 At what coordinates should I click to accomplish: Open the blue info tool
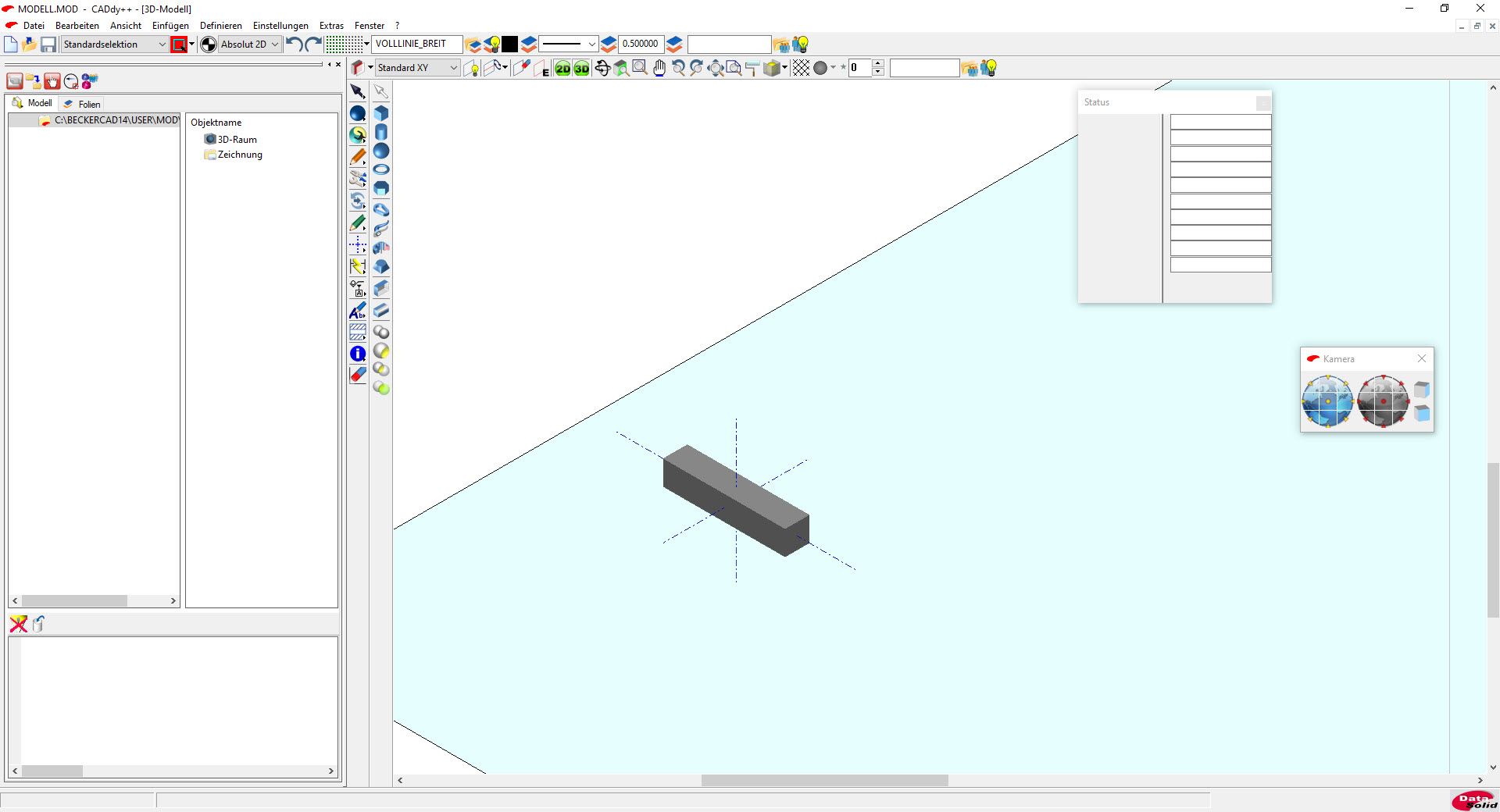coord(358,354)
